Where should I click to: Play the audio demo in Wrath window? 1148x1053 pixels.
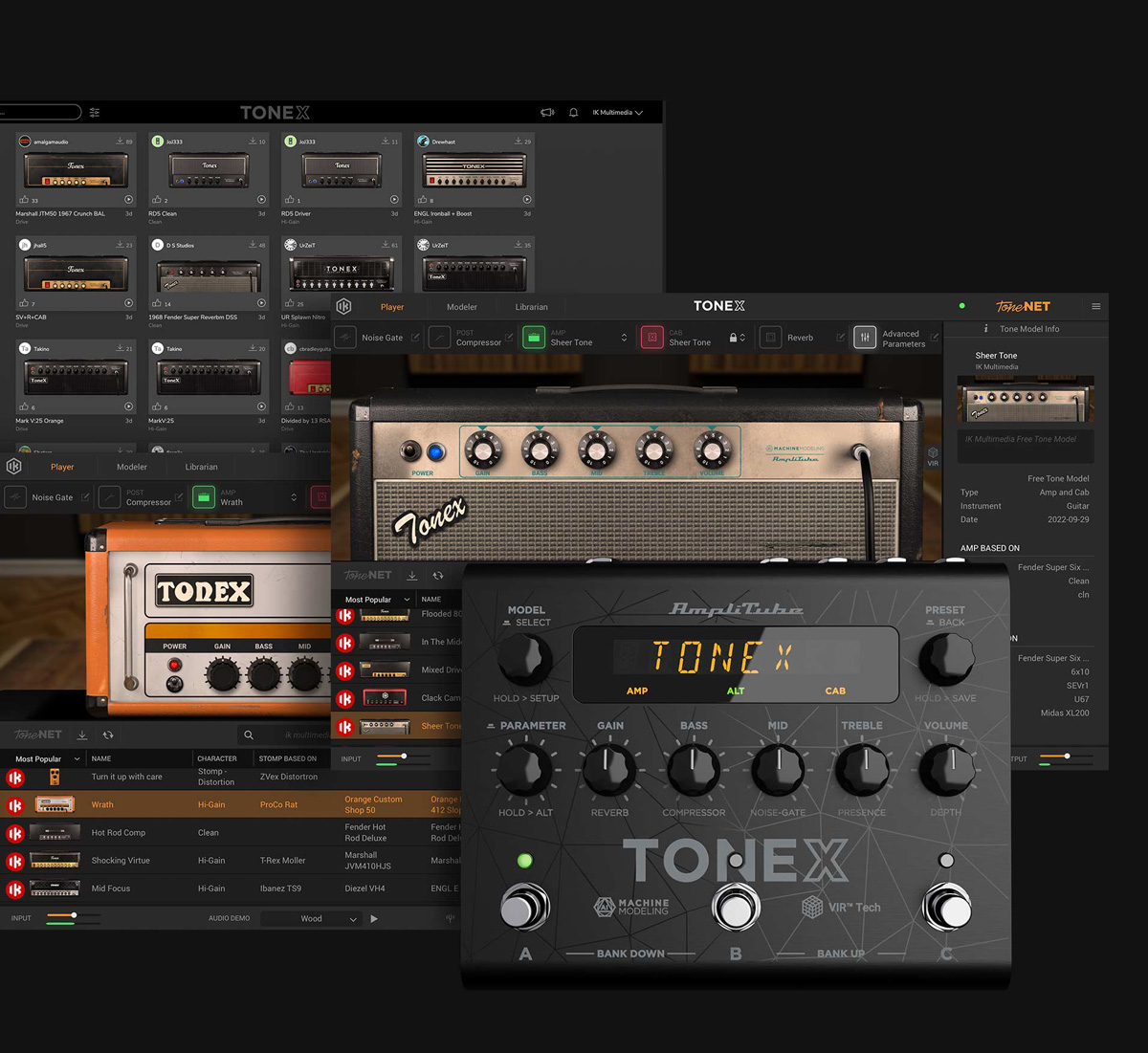coord(374,918)
